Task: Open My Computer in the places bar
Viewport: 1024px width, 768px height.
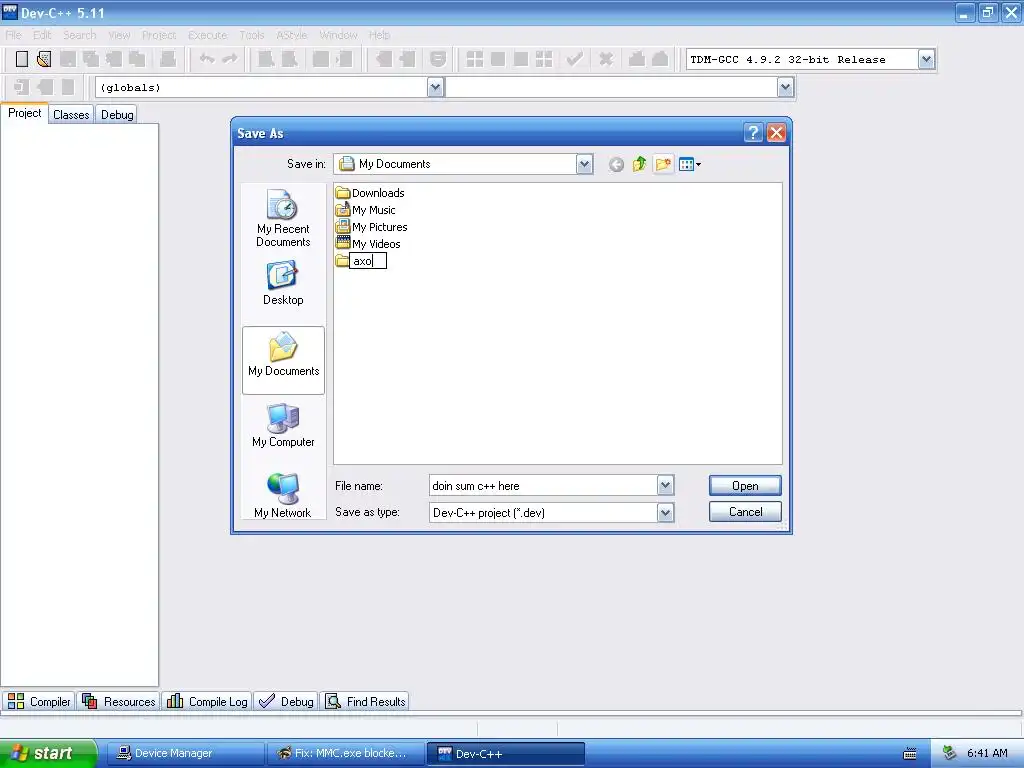Action: (x=283, y=425)
